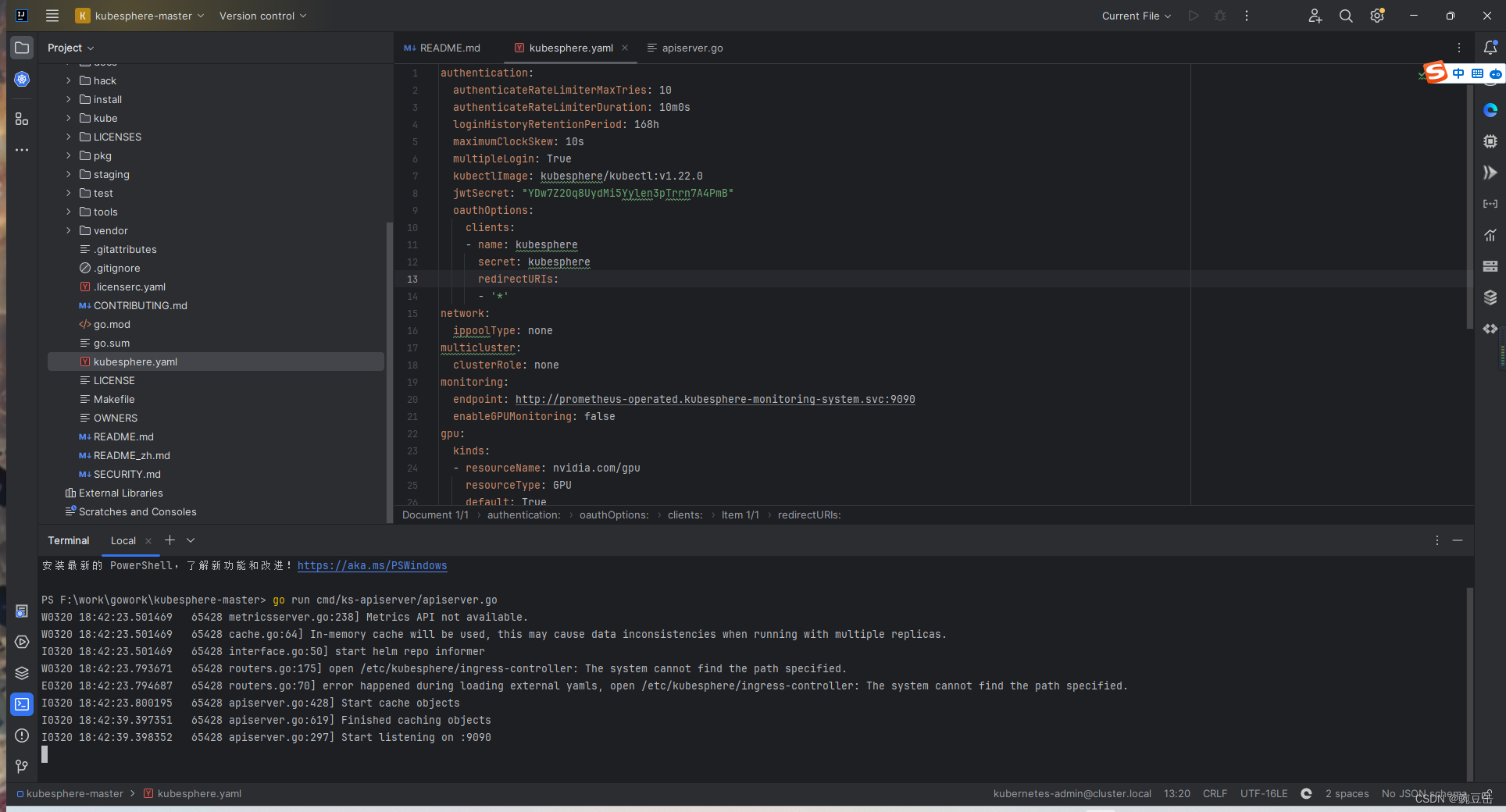Click the authentication breadcrumb

(523, 515)
